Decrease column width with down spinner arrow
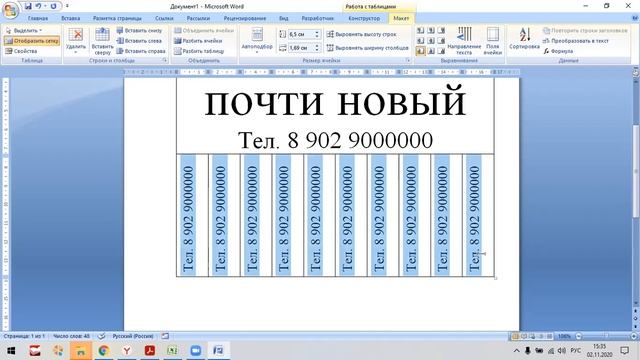The image size is (640, 360). coord(317,50)
